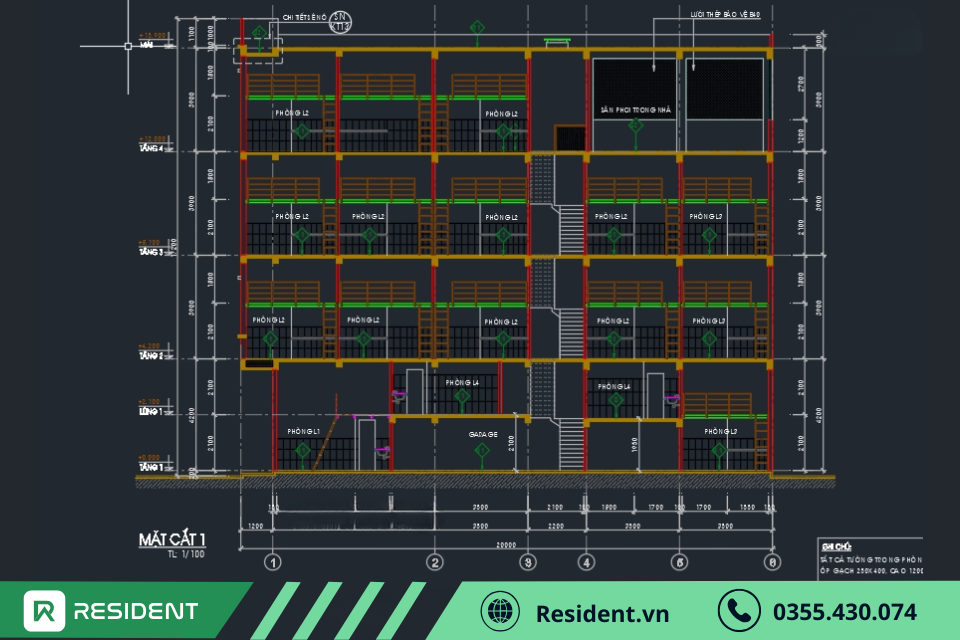
Task: Click the SÂN PHƠI TRONG NHÀ label
Action: pos(635,109)
